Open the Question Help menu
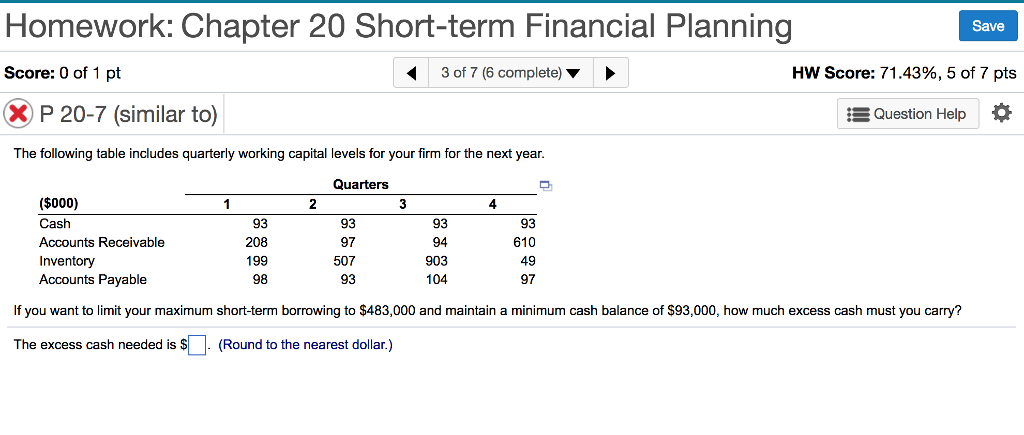The height and width of the screenshot is (435, 1024). (x=908, y=114)
